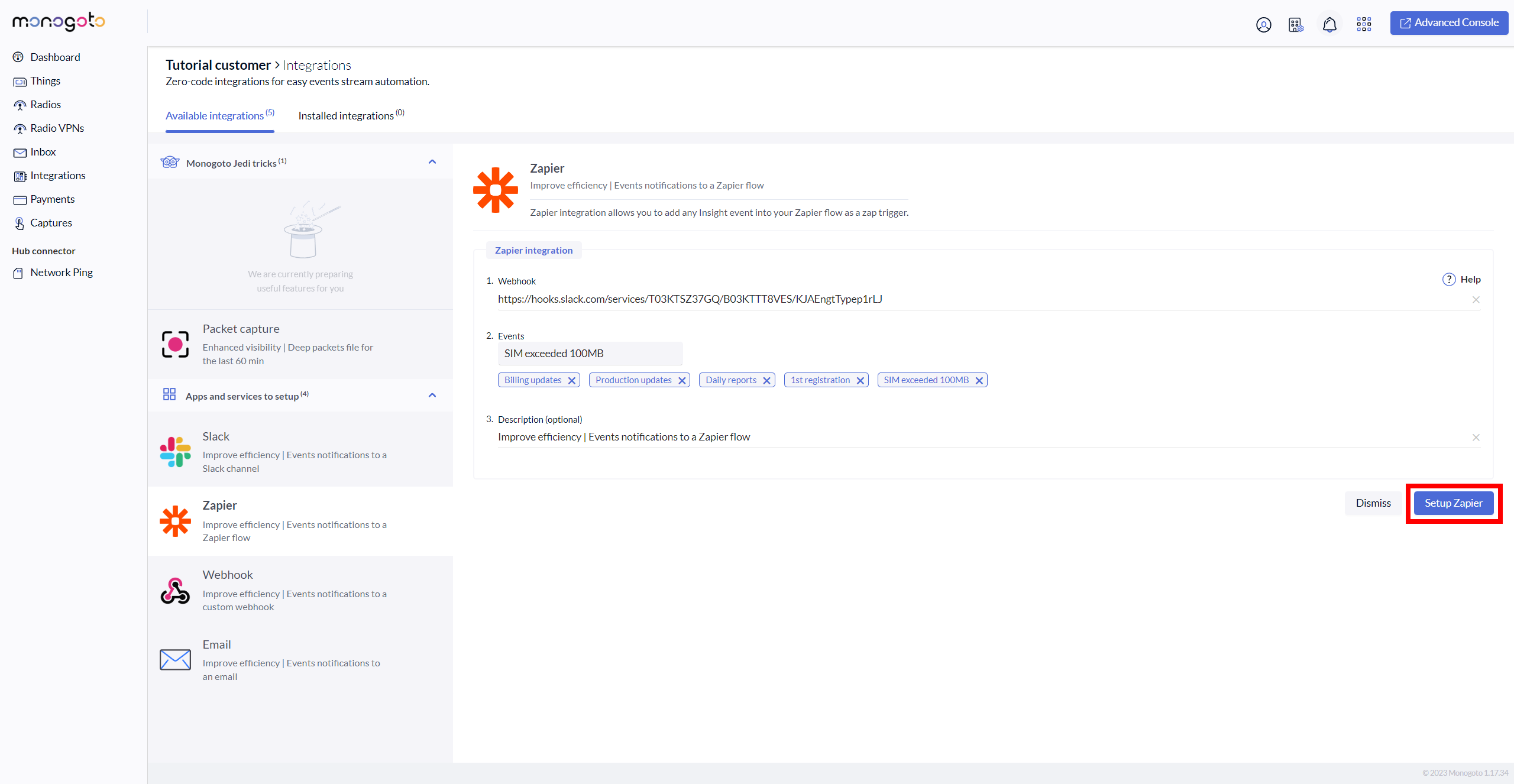
Task: Select the Slack integration icon
Action: 175,452
